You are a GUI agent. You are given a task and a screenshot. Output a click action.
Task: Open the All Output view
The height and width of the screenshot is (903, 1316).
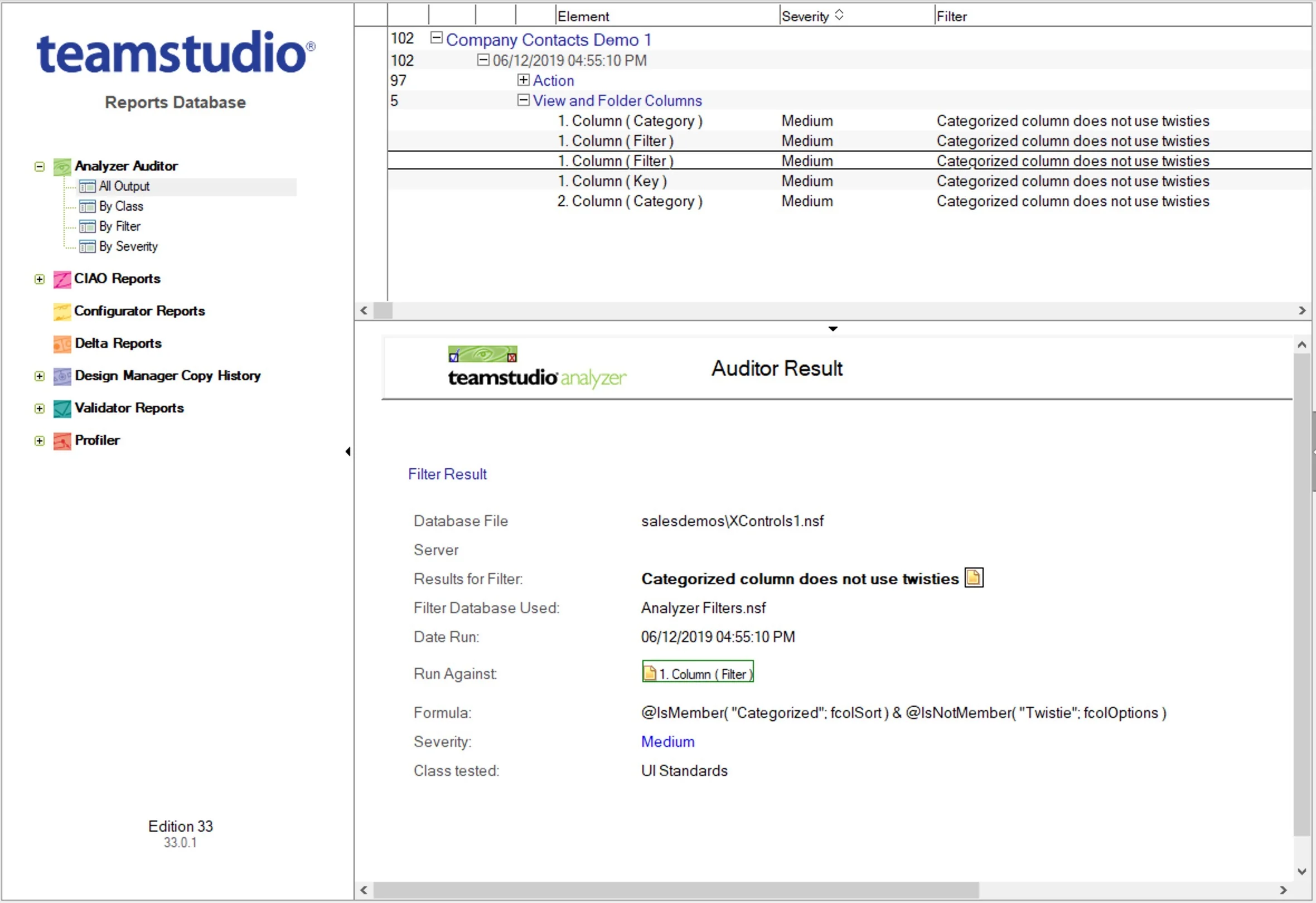pyautogui.click(x=124, y=186)
